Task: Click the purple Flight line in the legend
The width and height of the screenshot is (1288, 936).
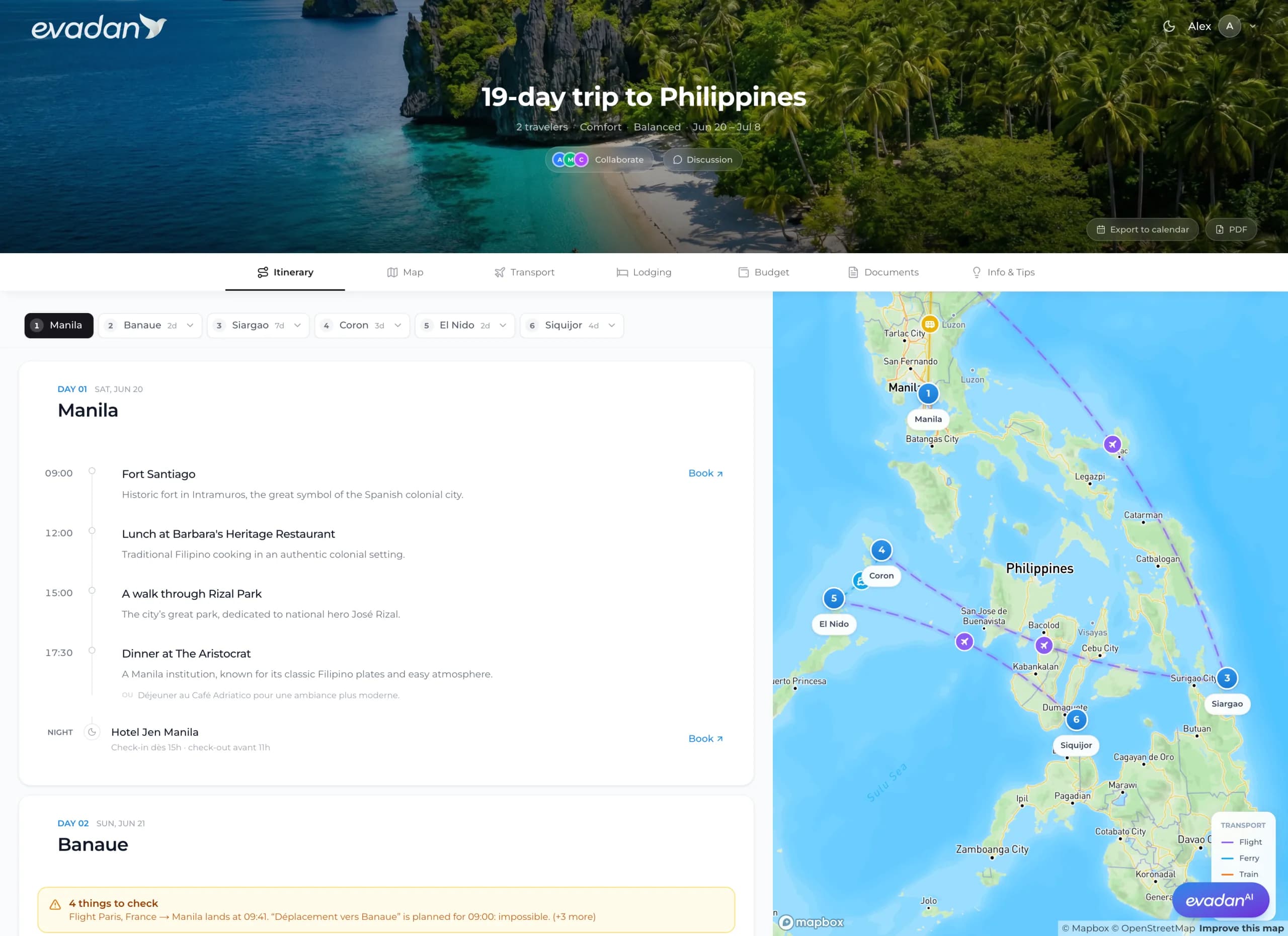Action: pos(1227,842)
